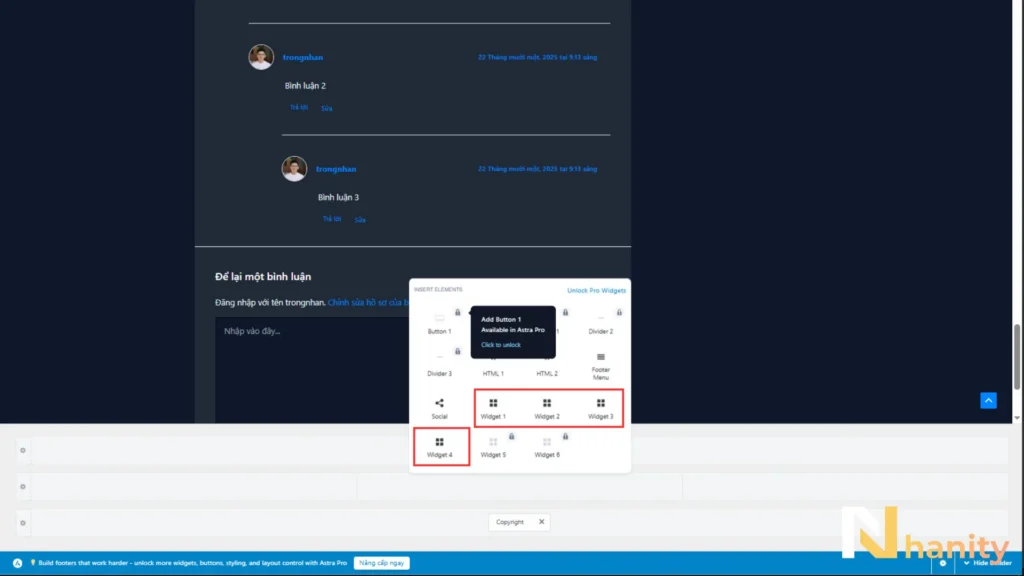Viewport: 1024px width, 576px height.
Task: Add the HTML 1 element
Action: [x=493, y=373]
